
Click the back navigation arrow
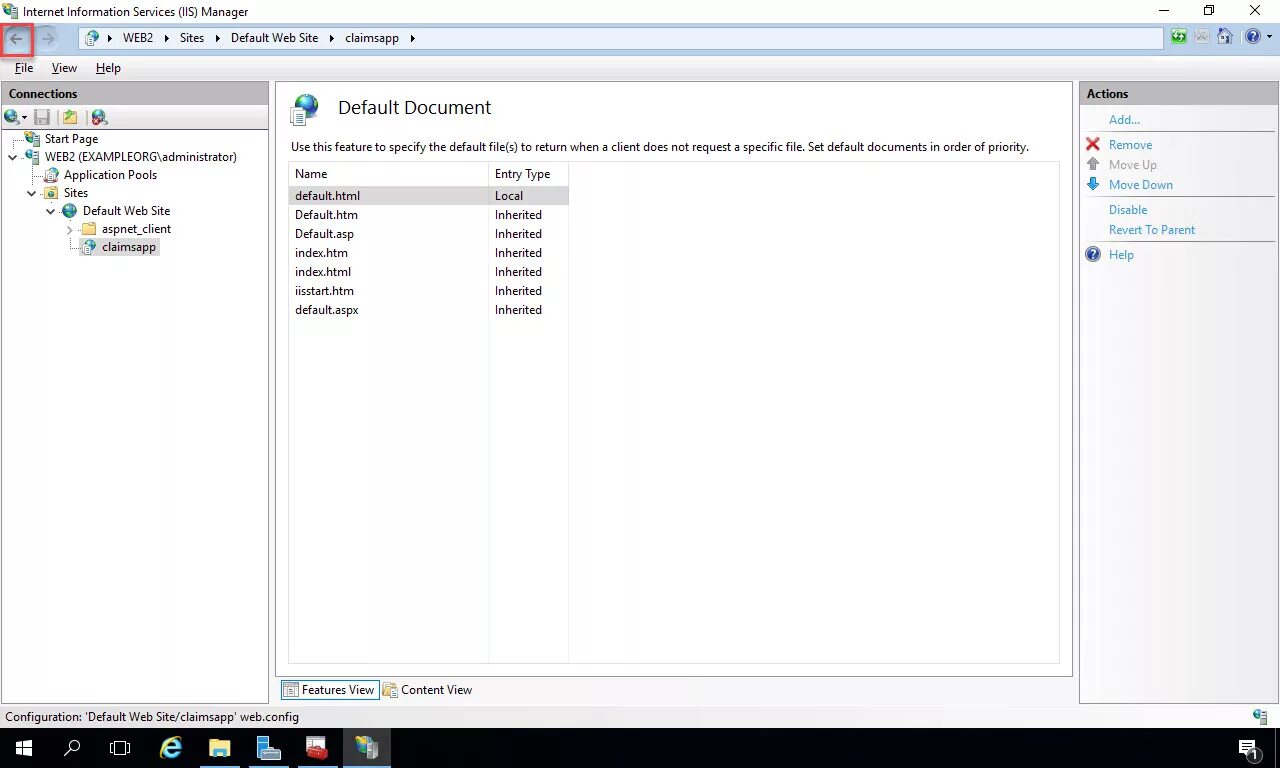click(17, 37)
